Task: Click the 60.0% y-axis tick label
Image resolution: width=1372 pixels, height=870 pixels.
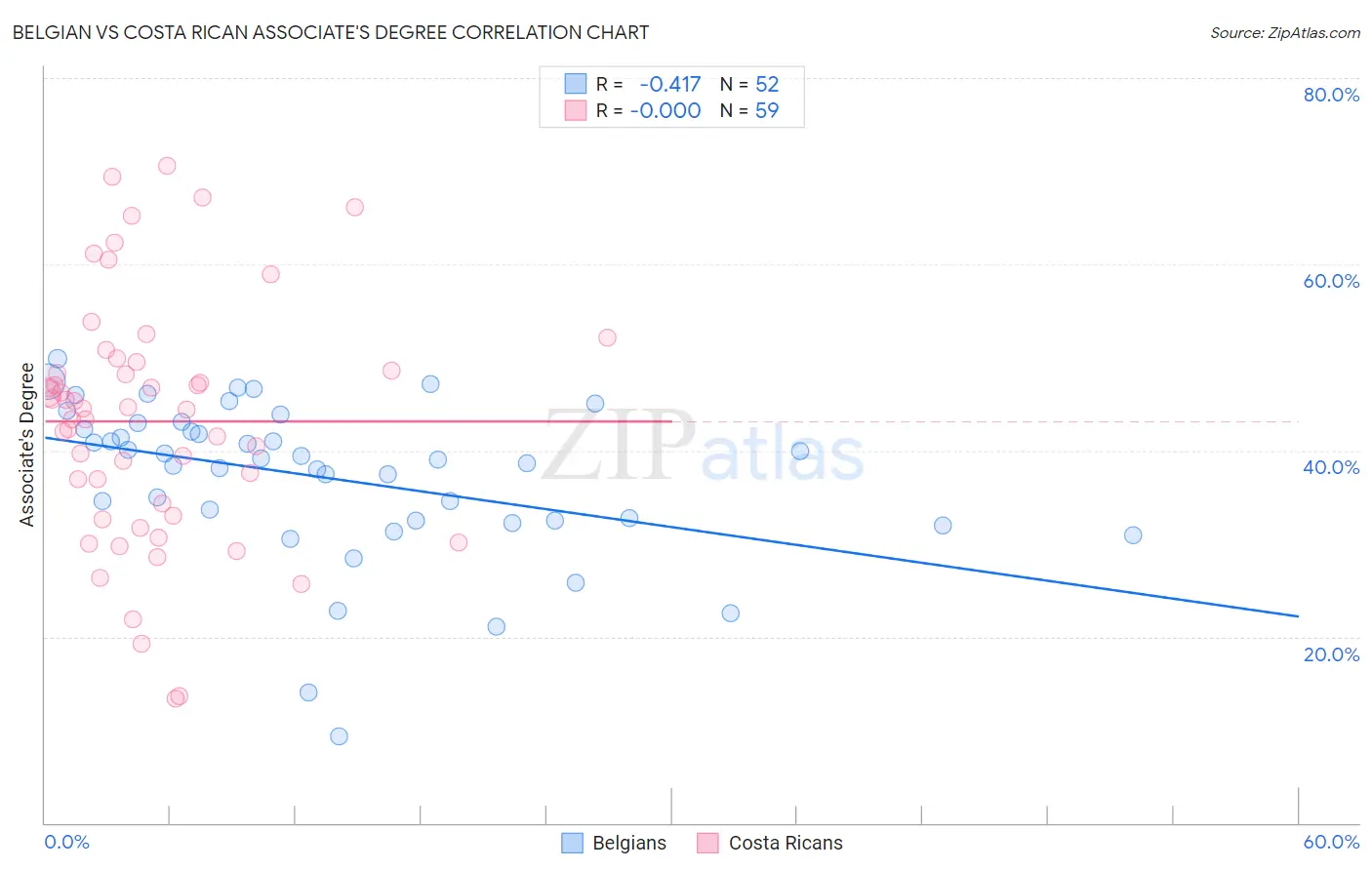Action: tap(1331, 281)
